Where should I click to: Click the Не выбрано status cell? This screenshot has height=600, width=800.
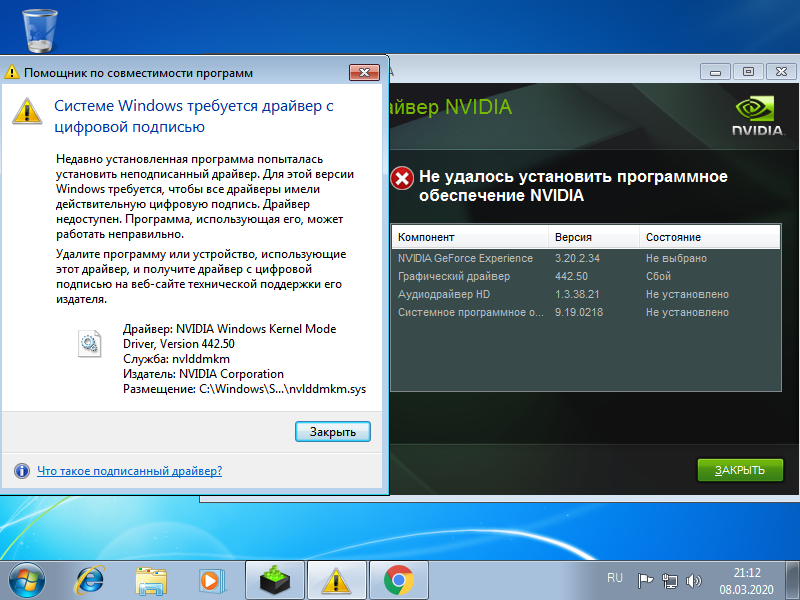677,258
